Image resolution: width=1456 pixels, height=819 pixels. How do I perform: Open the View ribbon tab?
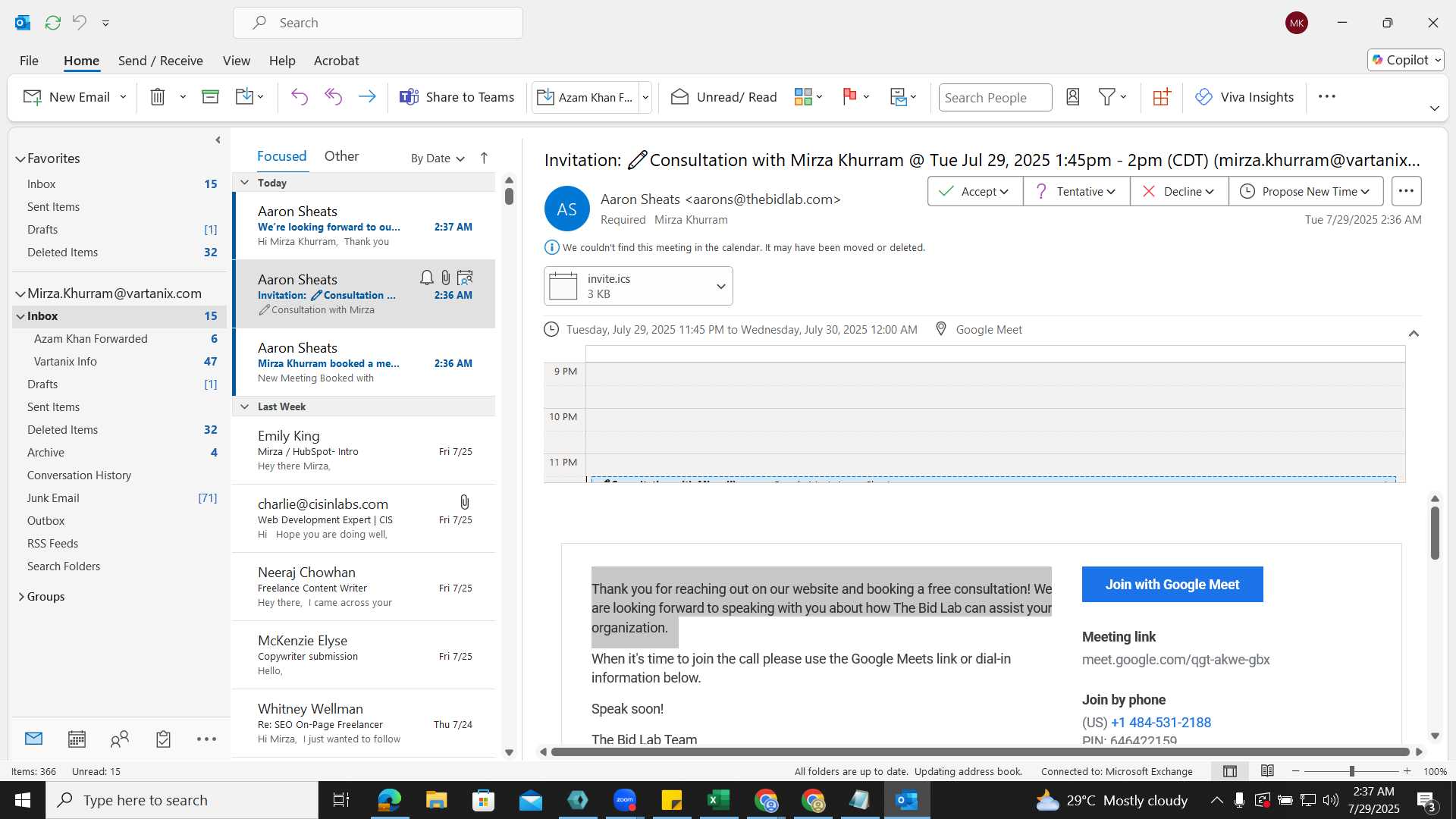pos(237,61)
